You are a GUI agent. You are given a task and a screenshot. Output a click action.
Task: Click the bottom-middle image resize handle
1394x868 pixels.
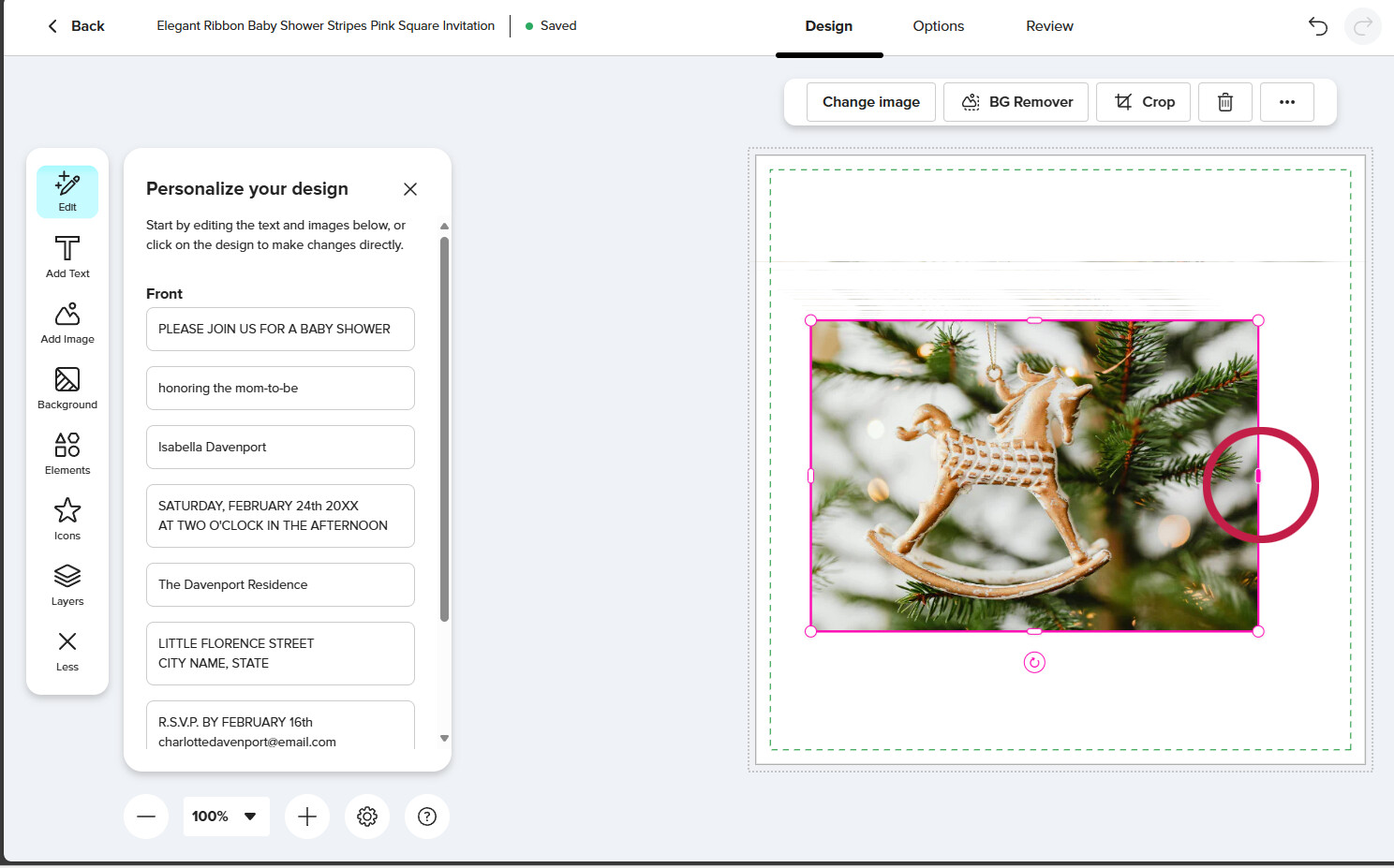1034,631
